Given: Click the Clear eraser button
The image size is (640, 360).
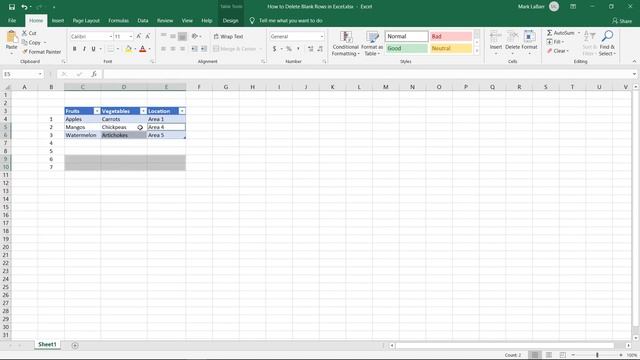Looking at the screenshot, I should point(557,51).
